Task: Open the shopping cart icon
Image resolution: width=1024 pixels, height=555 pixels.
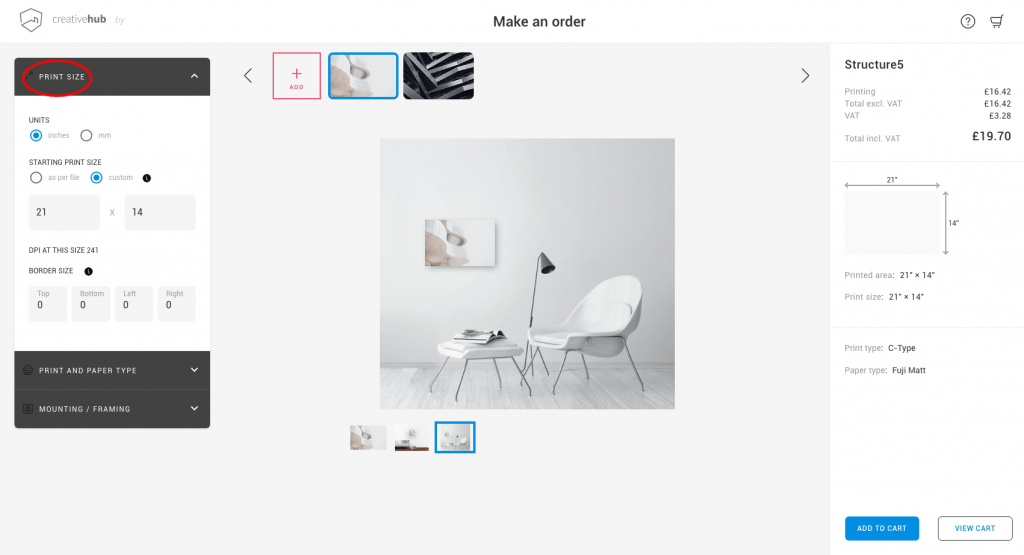Action: [x=997, y=22]
